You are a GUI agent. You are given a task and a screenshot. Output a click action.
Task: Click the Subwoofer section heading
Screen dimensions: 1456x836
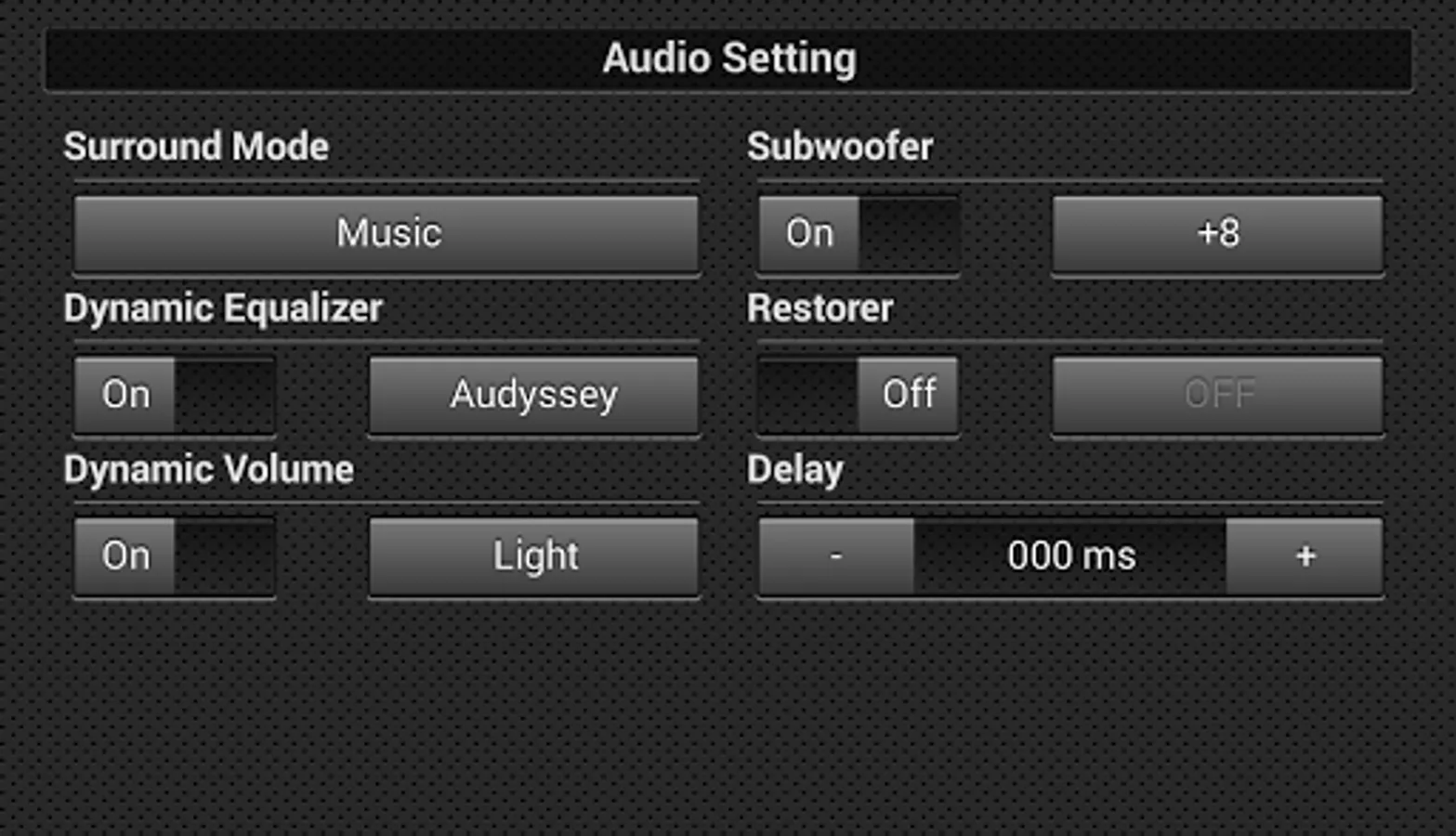click(840, 147)
